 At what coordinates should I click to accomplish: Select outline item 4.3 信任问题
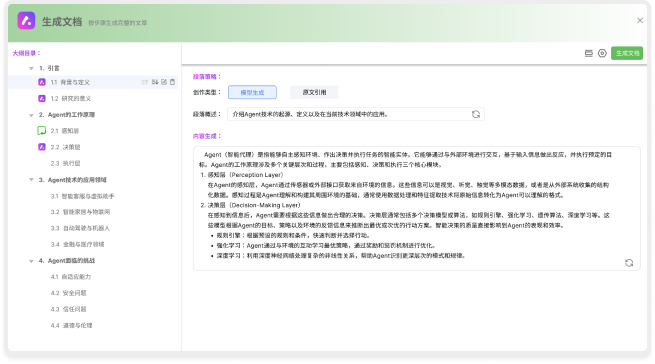(69, 309)
